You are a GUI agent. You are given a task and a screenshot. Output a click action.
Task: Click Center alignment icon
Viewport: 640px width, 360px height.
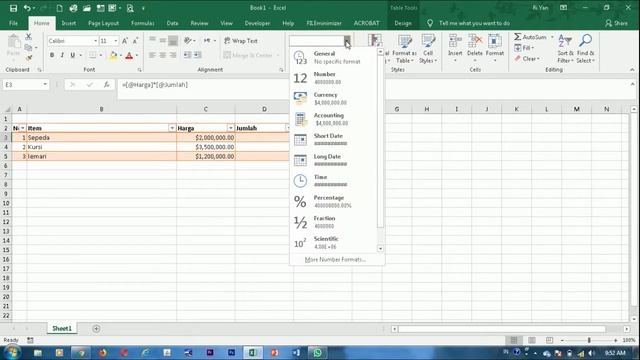click(x=162, y=55)
